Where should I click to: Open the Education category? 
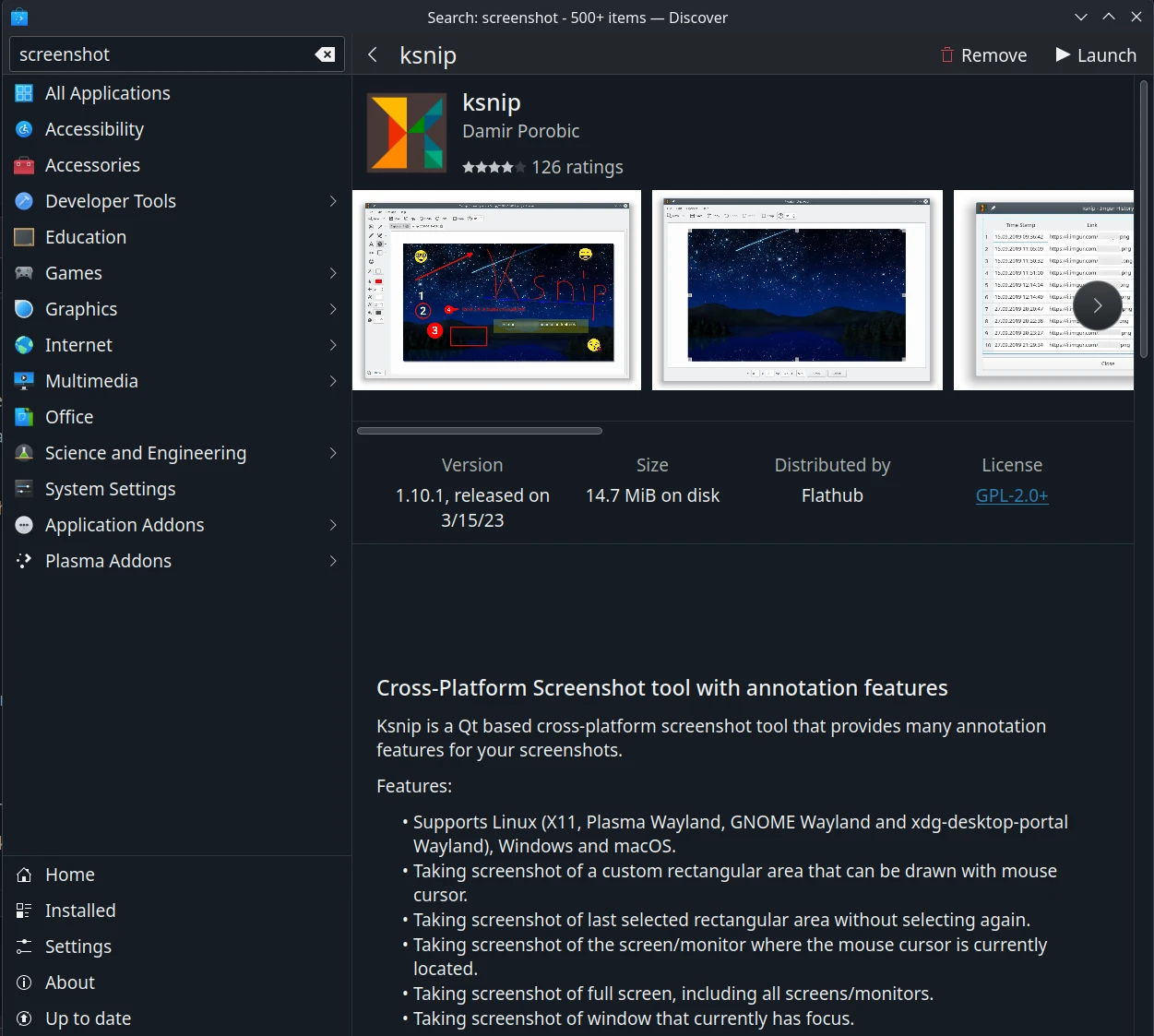[x=176, y=237]
